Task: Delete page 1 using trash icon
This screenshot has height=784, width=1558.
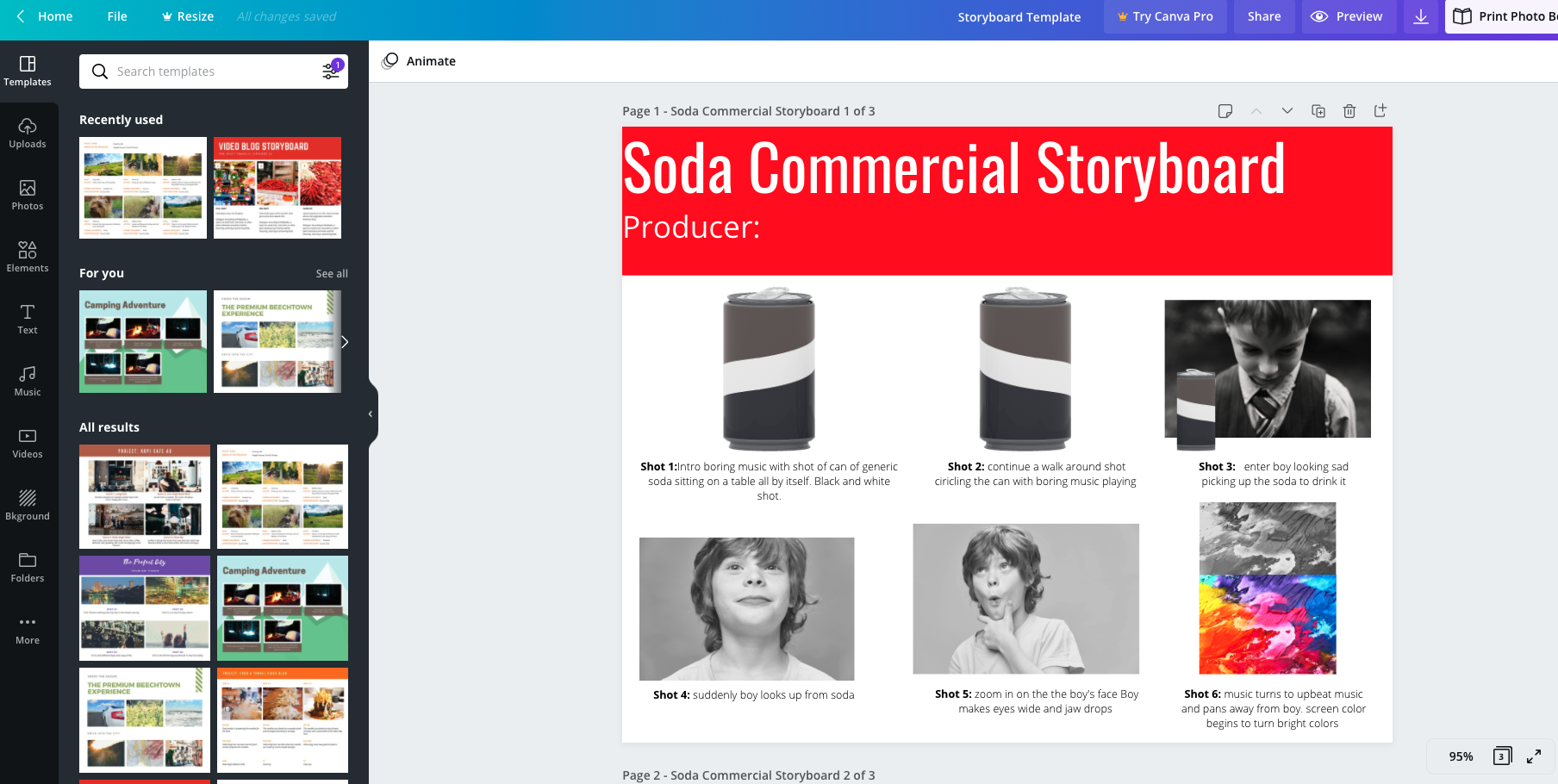Action: click(x=1349, y=111)
